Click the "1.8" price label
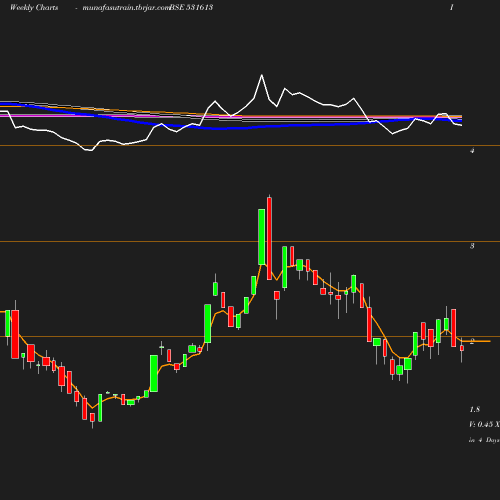Image resolution: width=500 pixels, height=500 pixels. [x=475, y=409]
